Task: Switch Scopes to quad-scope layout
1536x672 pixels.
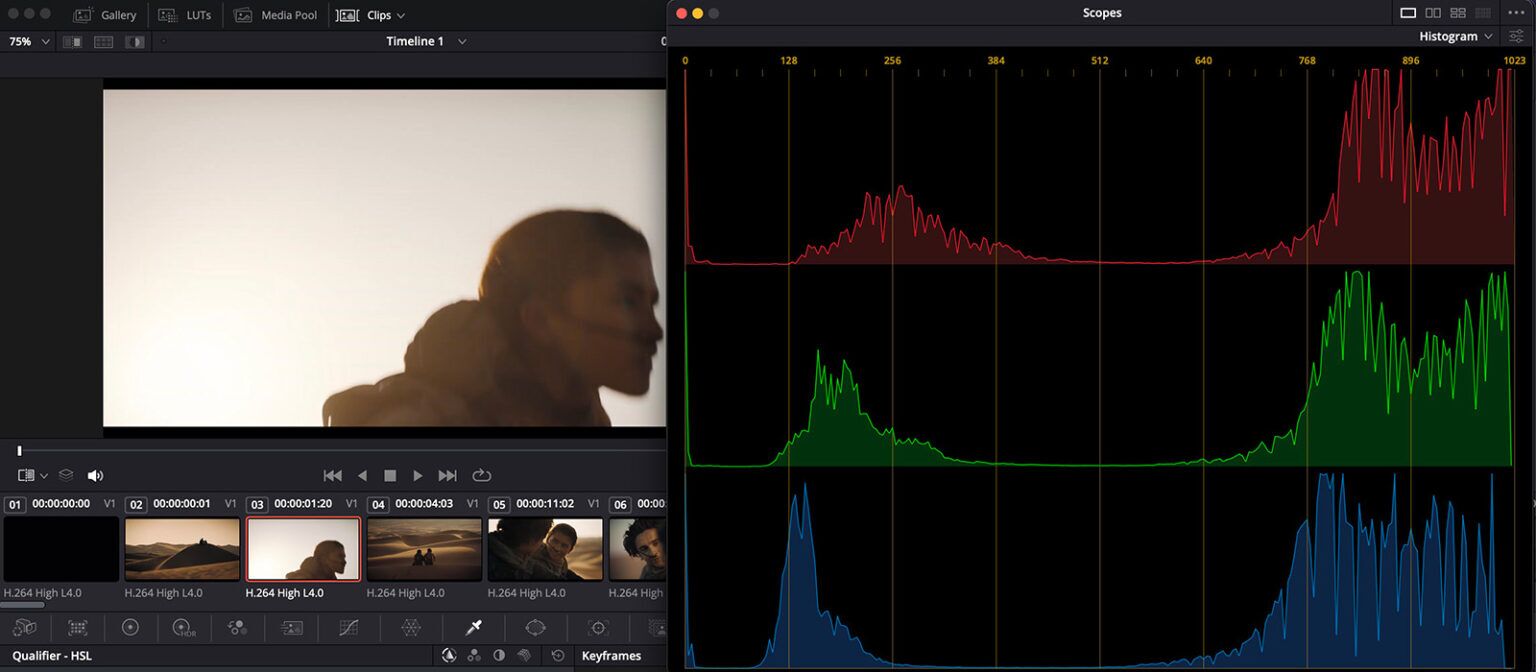Action: [1458, 13]
